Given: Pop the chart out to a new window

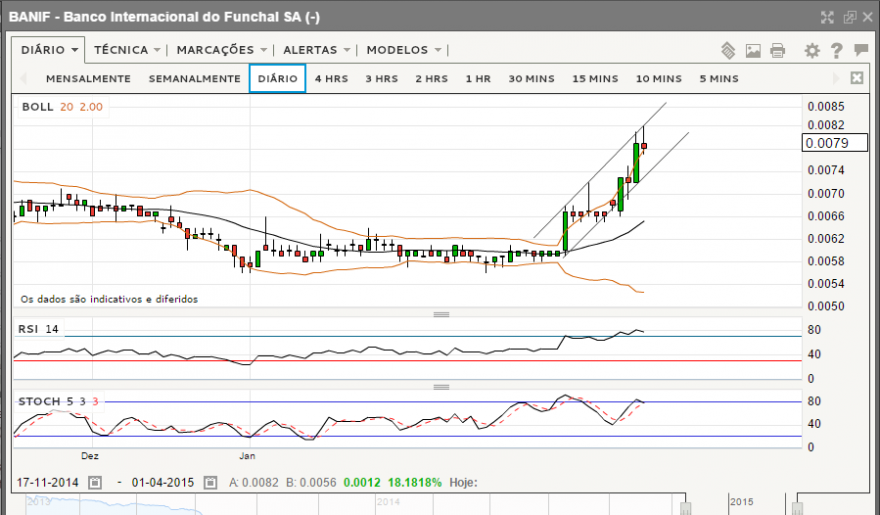Looking at the screenshot, I should point(850,17).
